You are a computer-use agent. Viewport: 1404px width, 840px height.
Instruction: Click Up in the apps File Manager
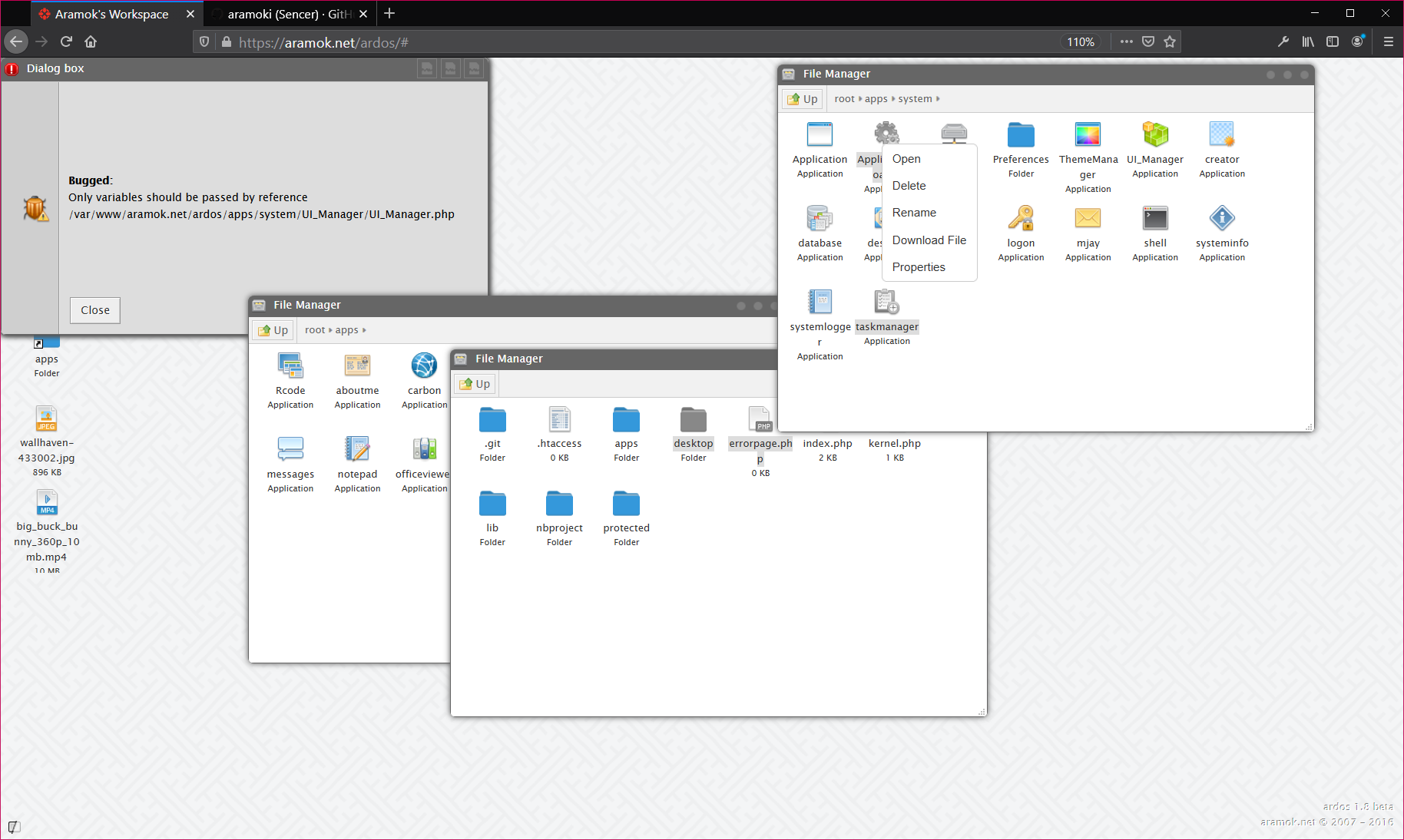273,330
